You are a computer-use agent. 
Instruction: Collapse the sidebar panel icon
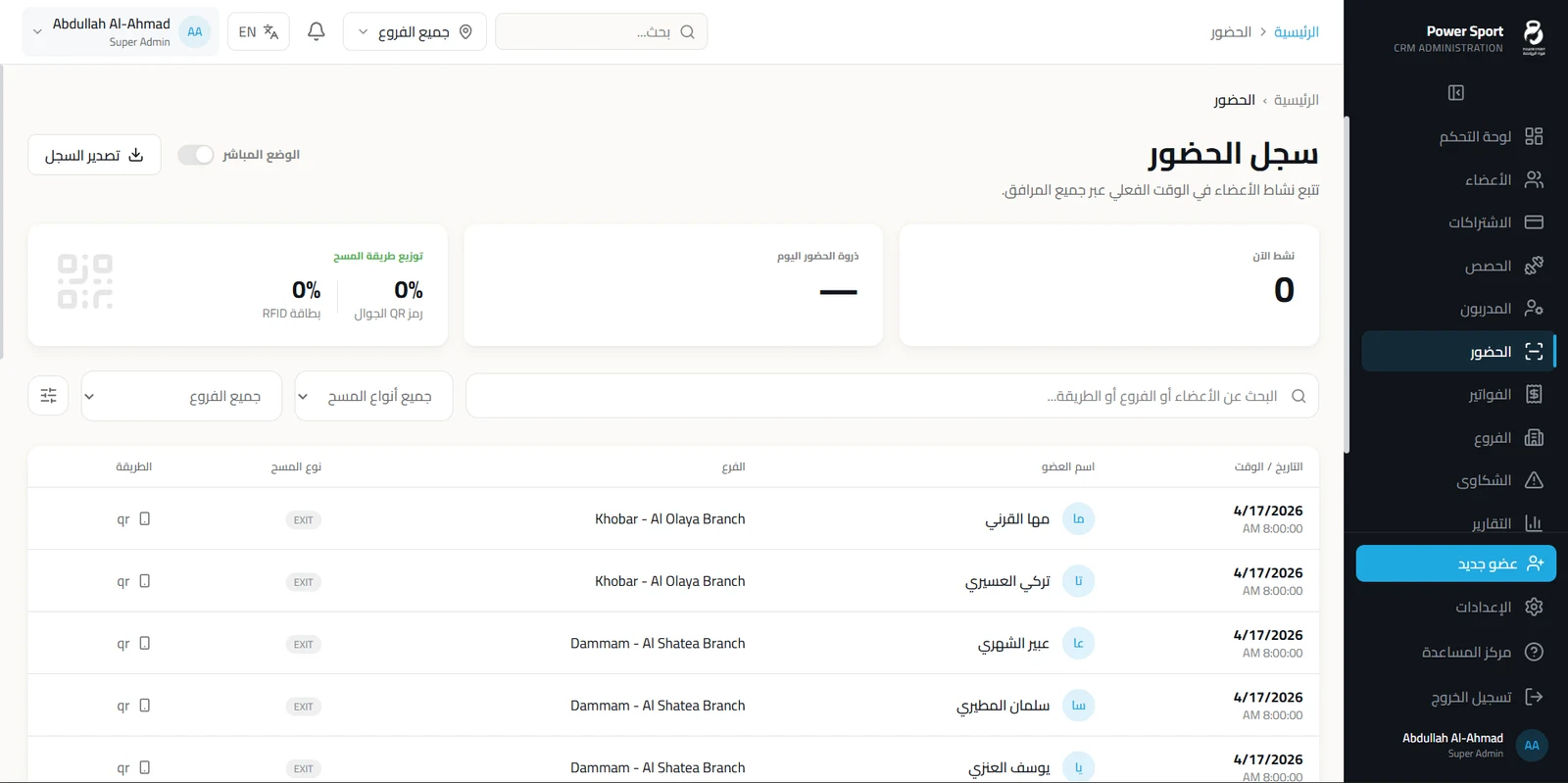tap(1455, 92)
